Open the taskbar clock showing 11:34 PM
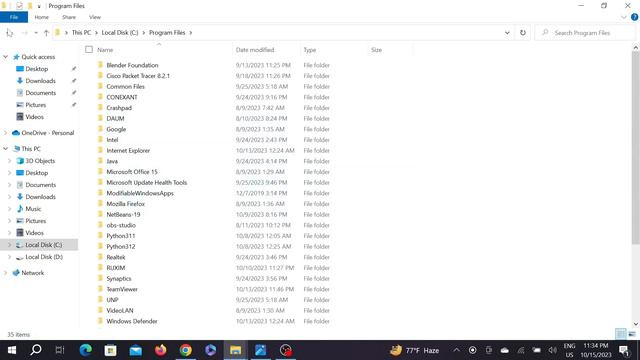Image resolution: width=640 pixels, height=360 pixels. point(596,350)
